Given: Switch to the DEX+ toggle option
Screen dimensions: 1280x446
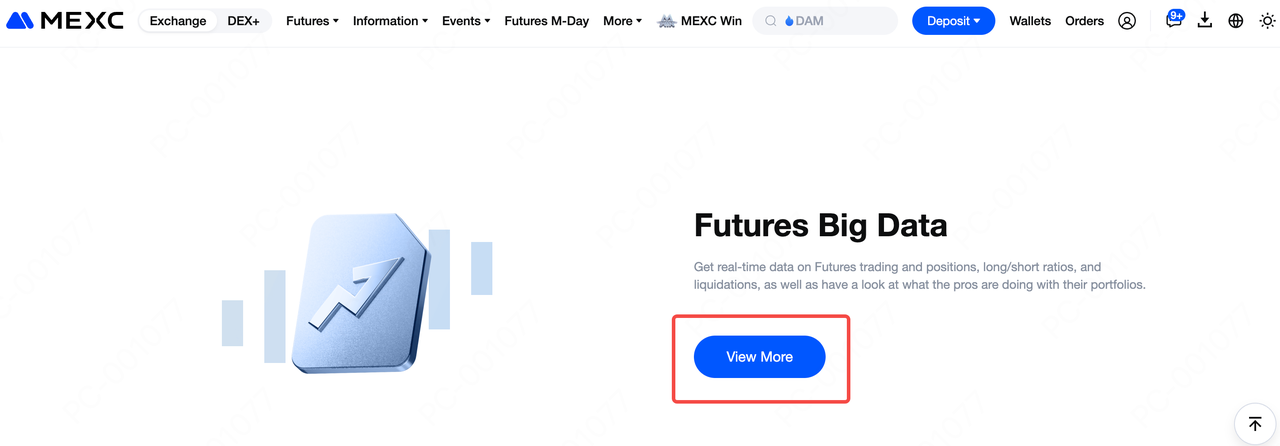Looking at the screenshot, I should [243, 21].
